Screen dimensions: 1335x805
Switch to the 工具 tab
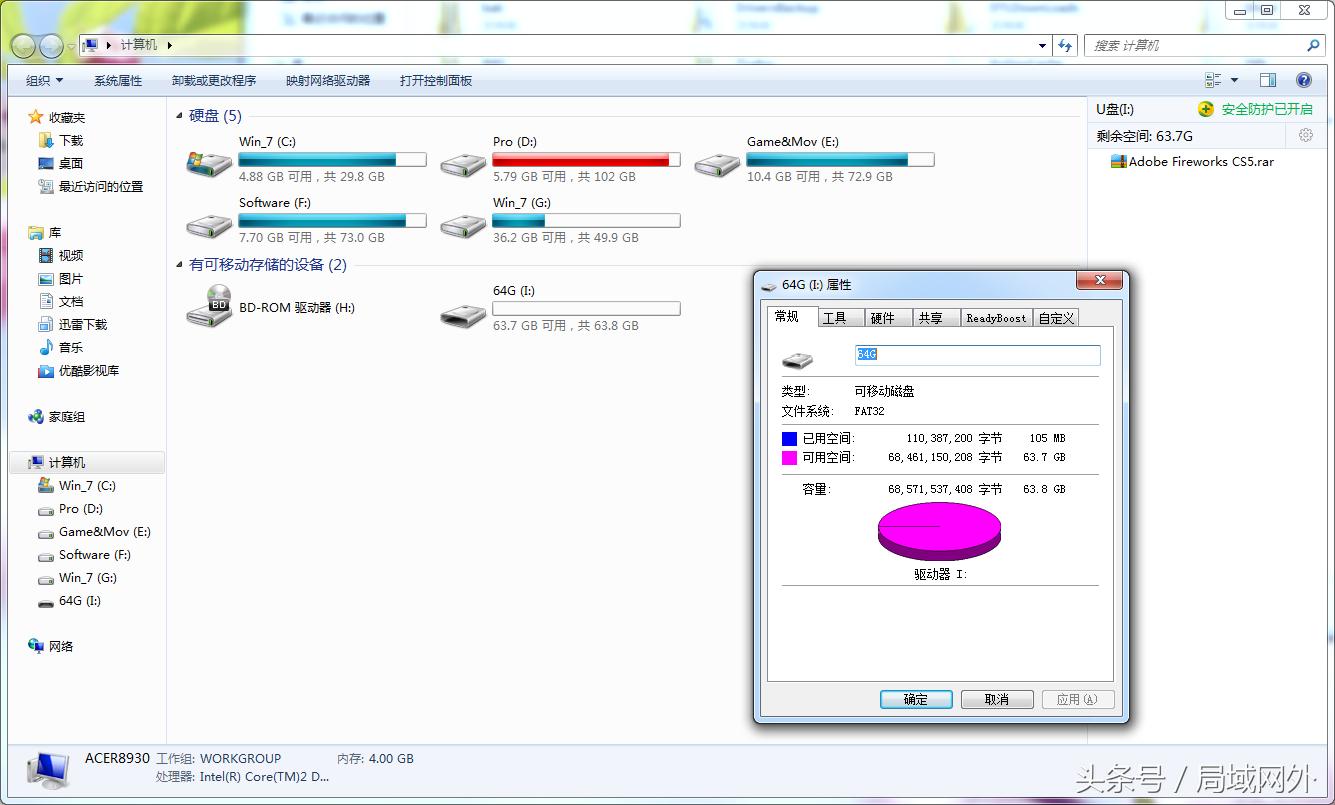[x=841, y=317]
